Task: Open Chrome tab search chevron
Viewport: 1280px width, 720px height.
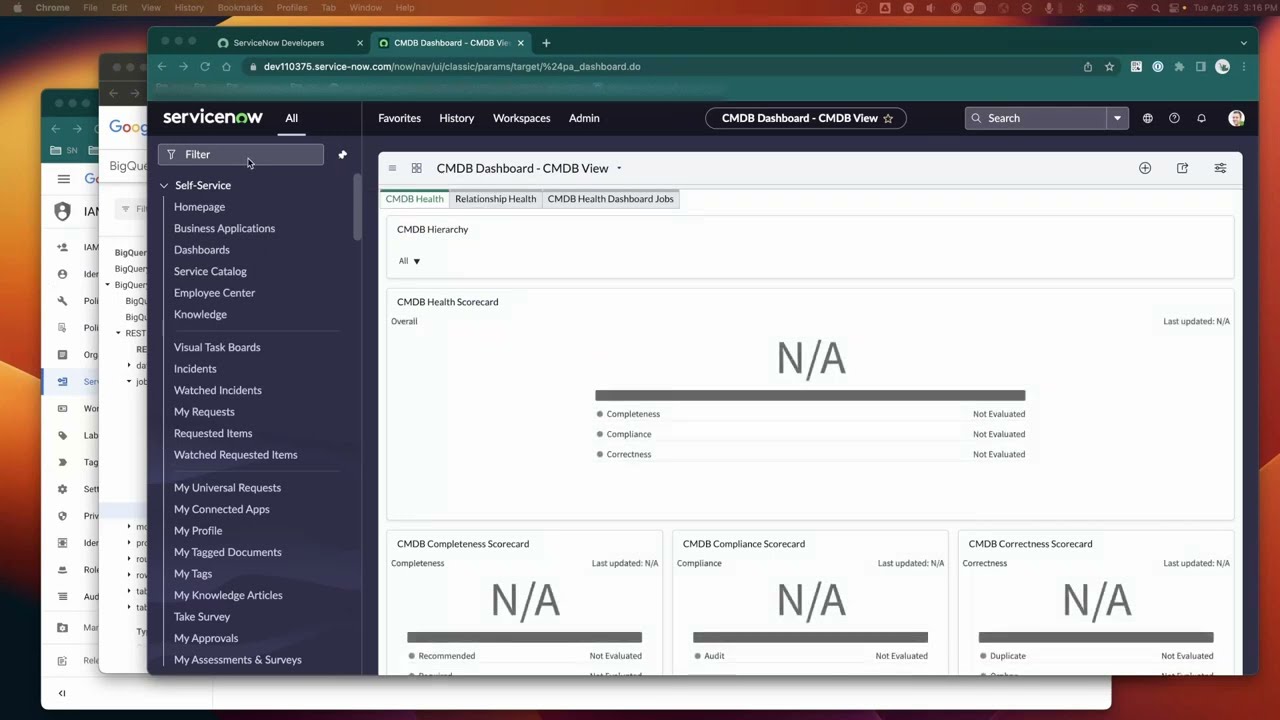Action: point(1244,43)
